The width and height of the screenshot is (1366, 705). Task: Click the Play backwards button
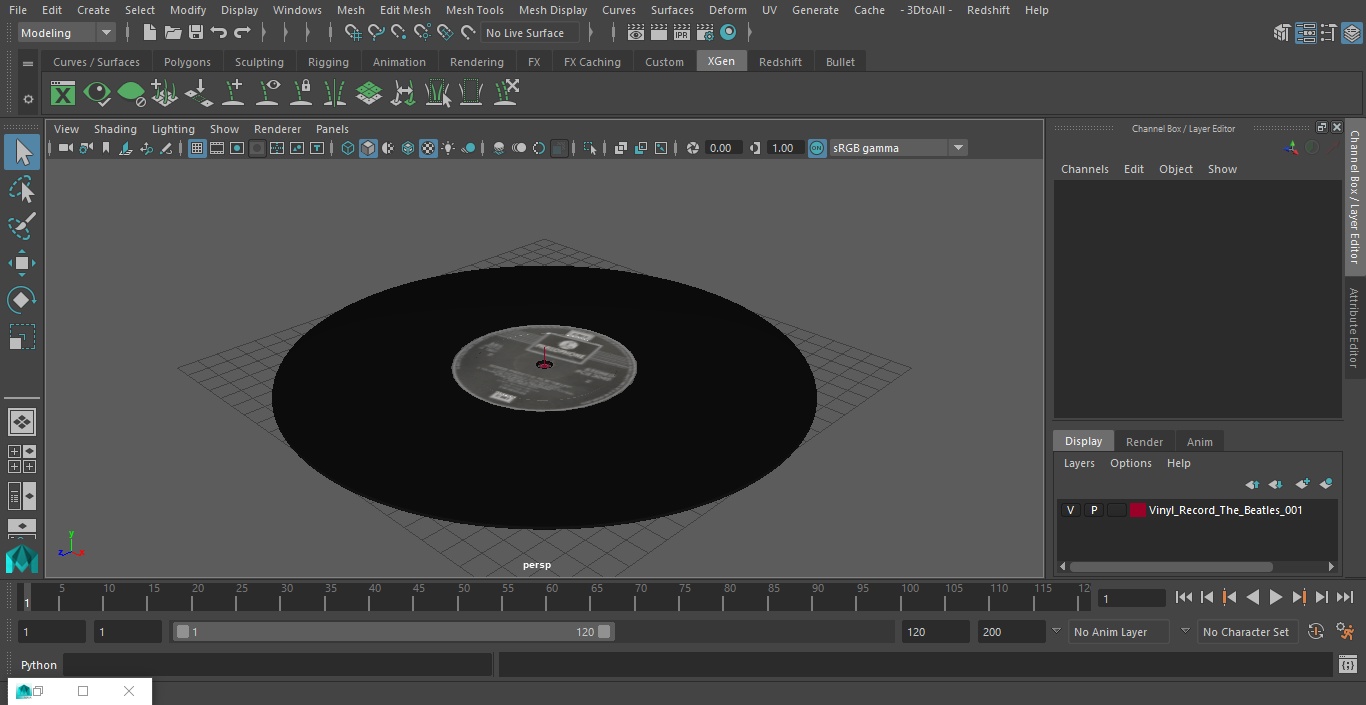point(1253,597)
